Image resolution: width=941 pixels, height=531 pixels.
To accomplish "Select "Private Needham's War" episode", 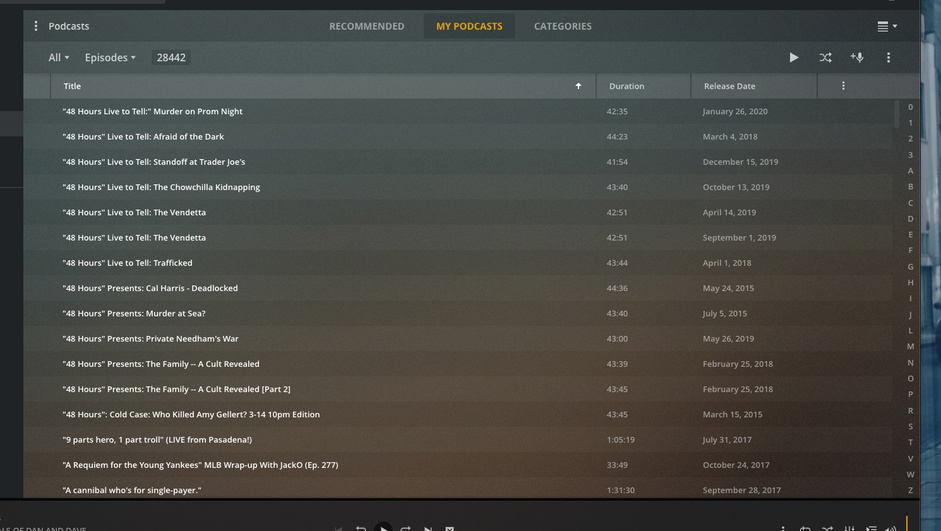I will [x=150, y=338].
